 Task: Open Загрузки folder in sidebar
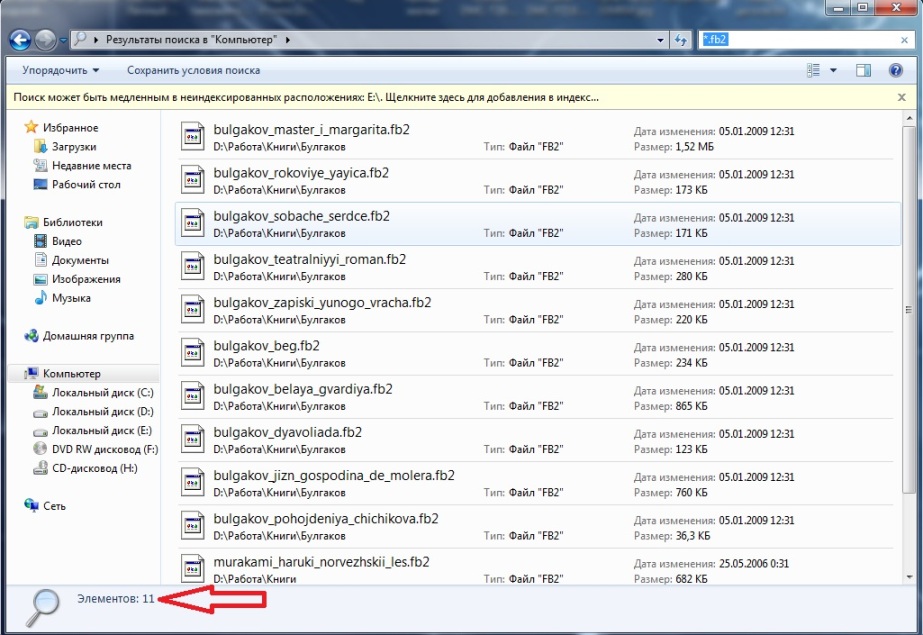pos(73,147)
